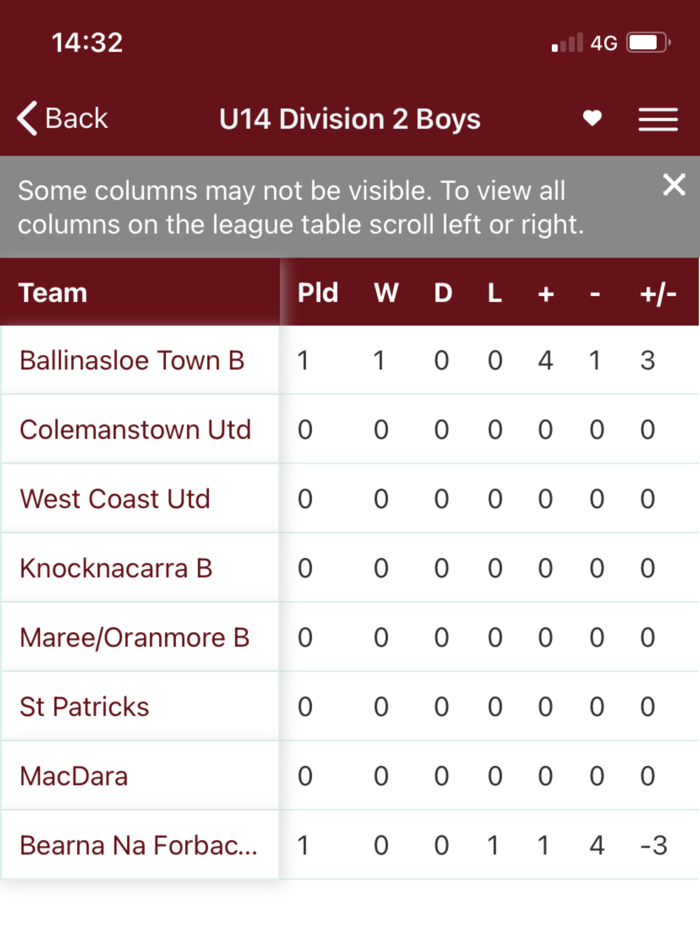Tap the favorite heart icon

pos(592,119)
